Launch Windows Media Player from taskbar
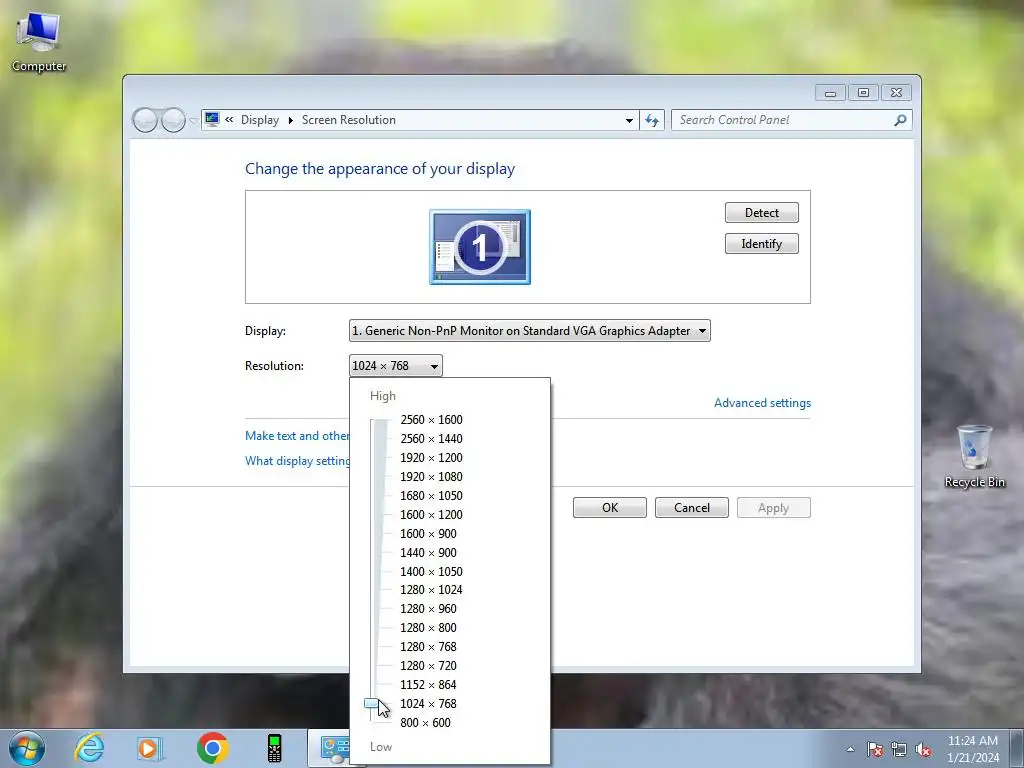This screenshot has height=768, width=1024. [x=149, y=748]
